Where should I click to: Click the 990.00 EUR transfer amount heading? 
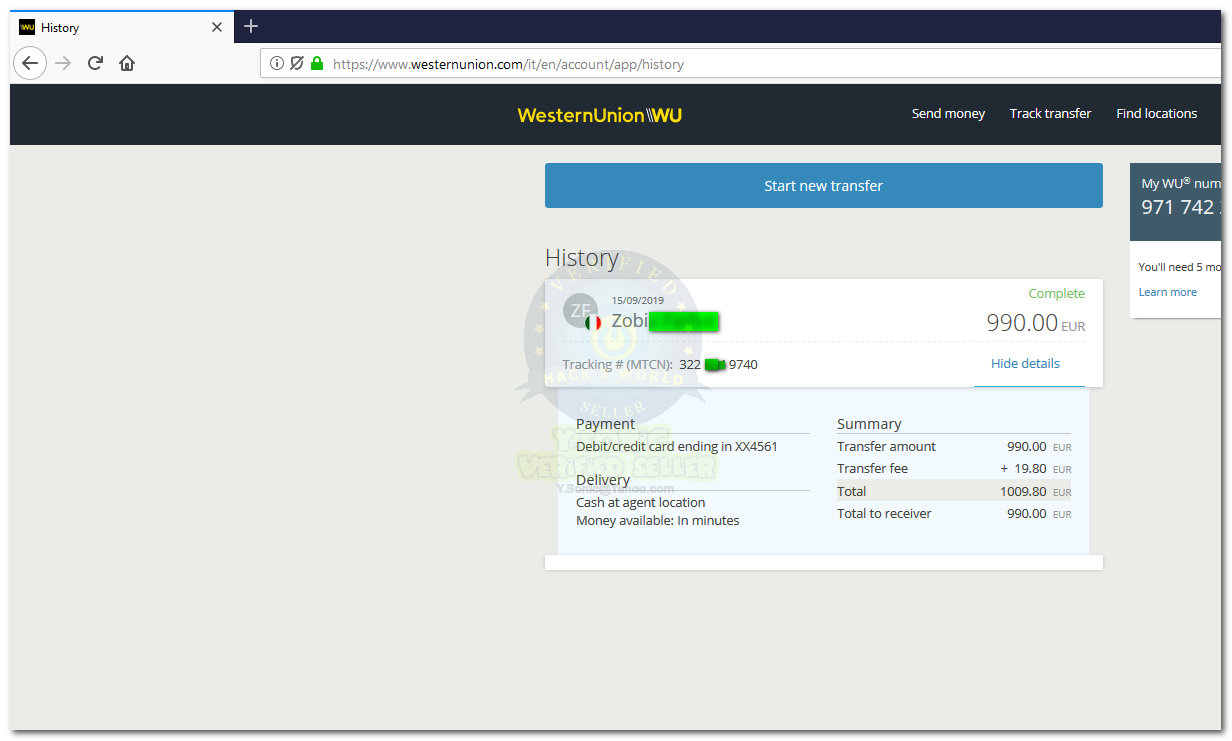(1035, 323)
